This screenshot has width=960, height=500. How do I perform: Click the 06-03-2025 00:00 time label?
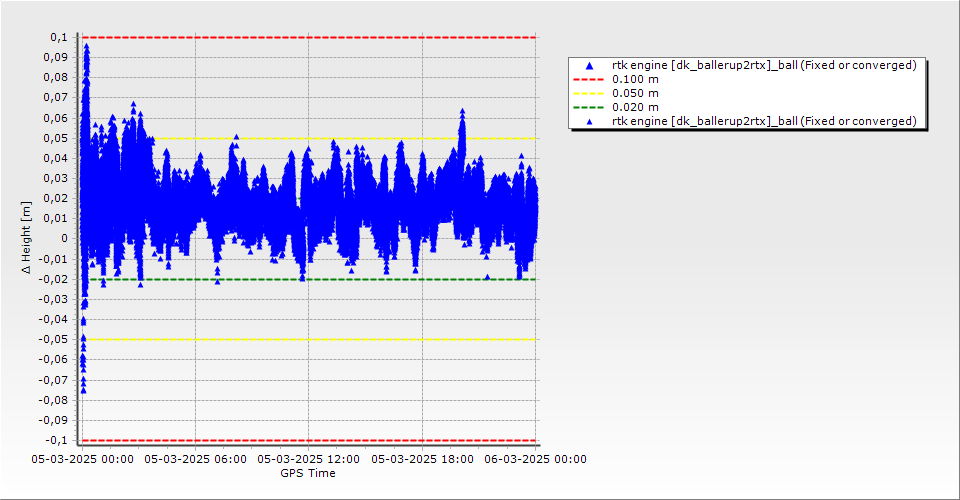tap(536, 459)
